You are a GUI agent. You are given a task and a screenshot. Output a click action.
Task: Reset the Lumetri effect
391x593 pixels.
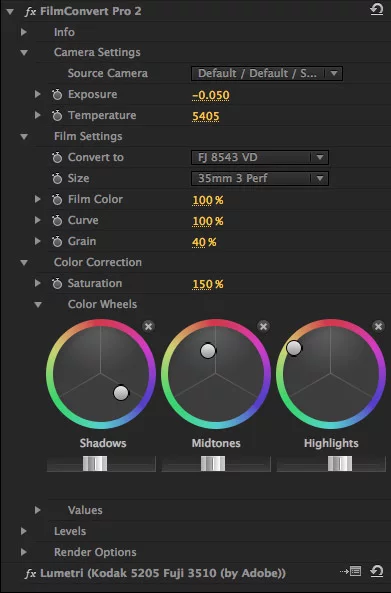point(376,571)
